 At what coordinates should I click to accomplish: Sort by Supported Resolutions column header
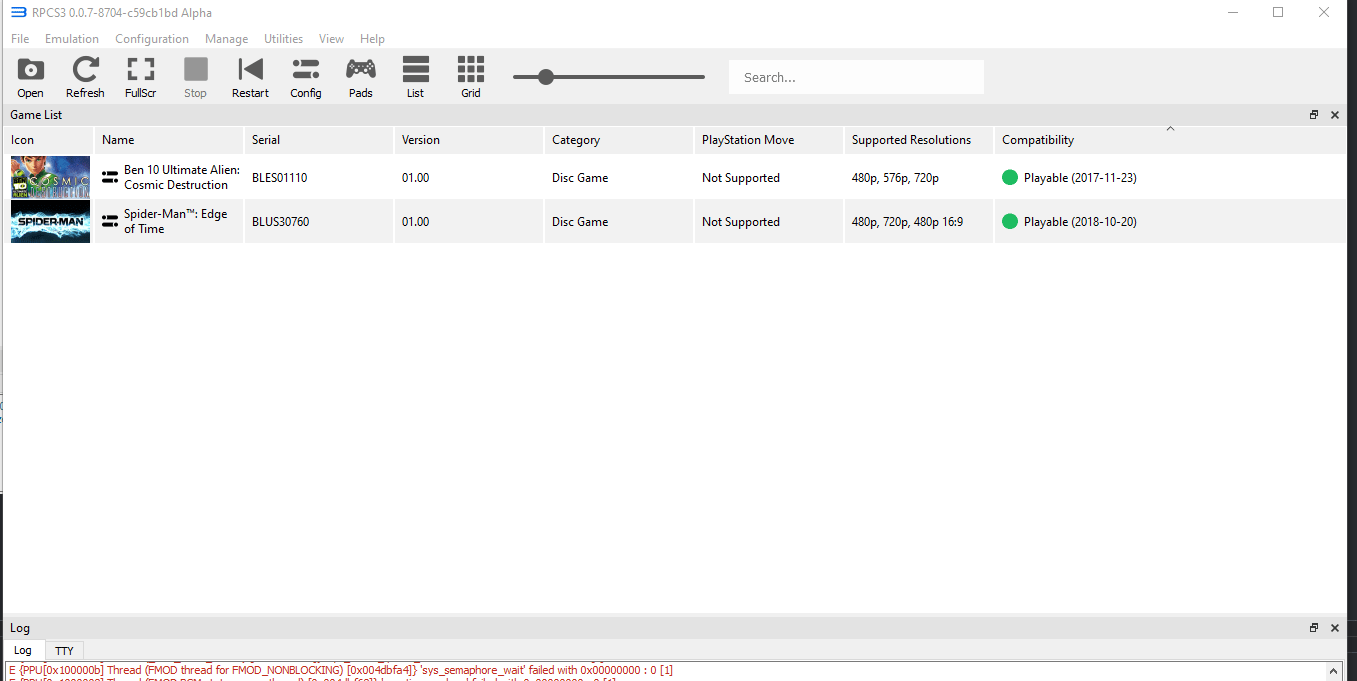(x=919, y=140)
